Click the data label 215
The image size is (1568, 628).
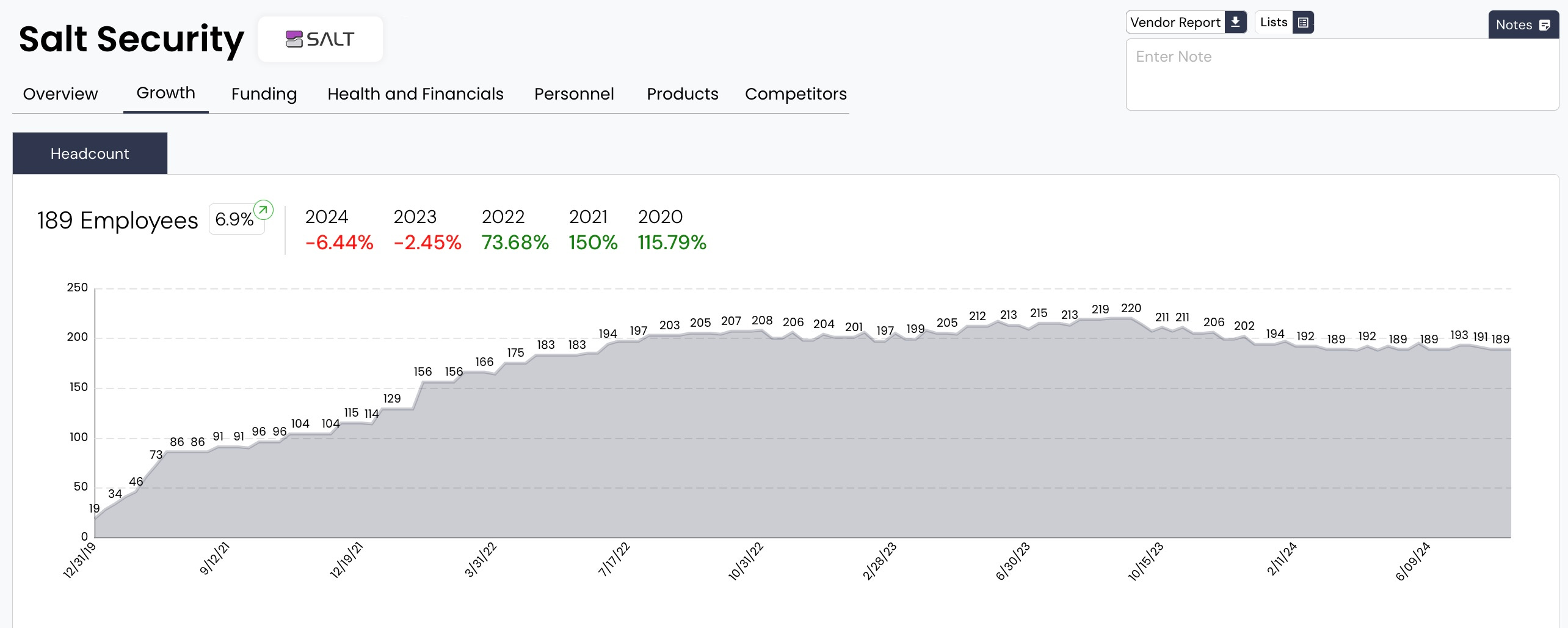[x=1039, y=313]
